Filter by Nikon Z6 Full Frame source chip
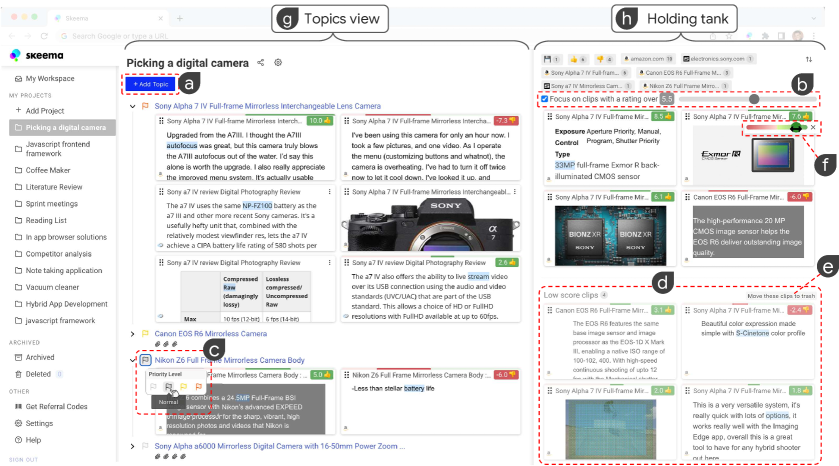839x466 pixels. tap(687, 86)
